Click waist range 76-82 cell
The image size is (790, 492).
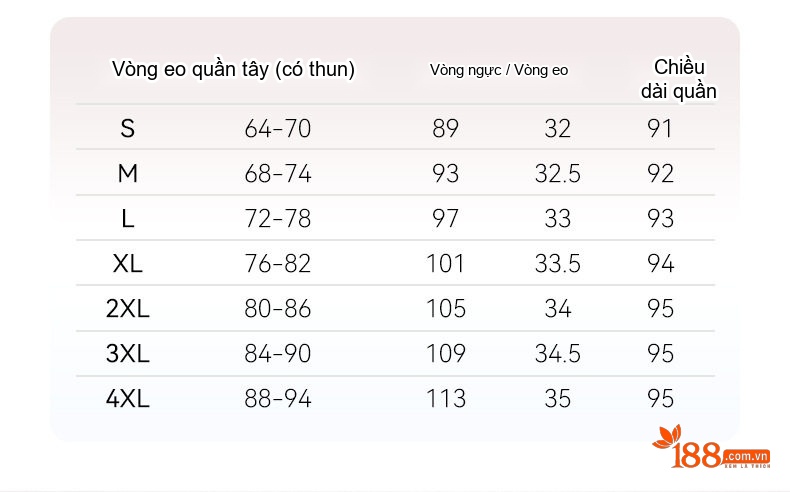click(x=278, y=263)
